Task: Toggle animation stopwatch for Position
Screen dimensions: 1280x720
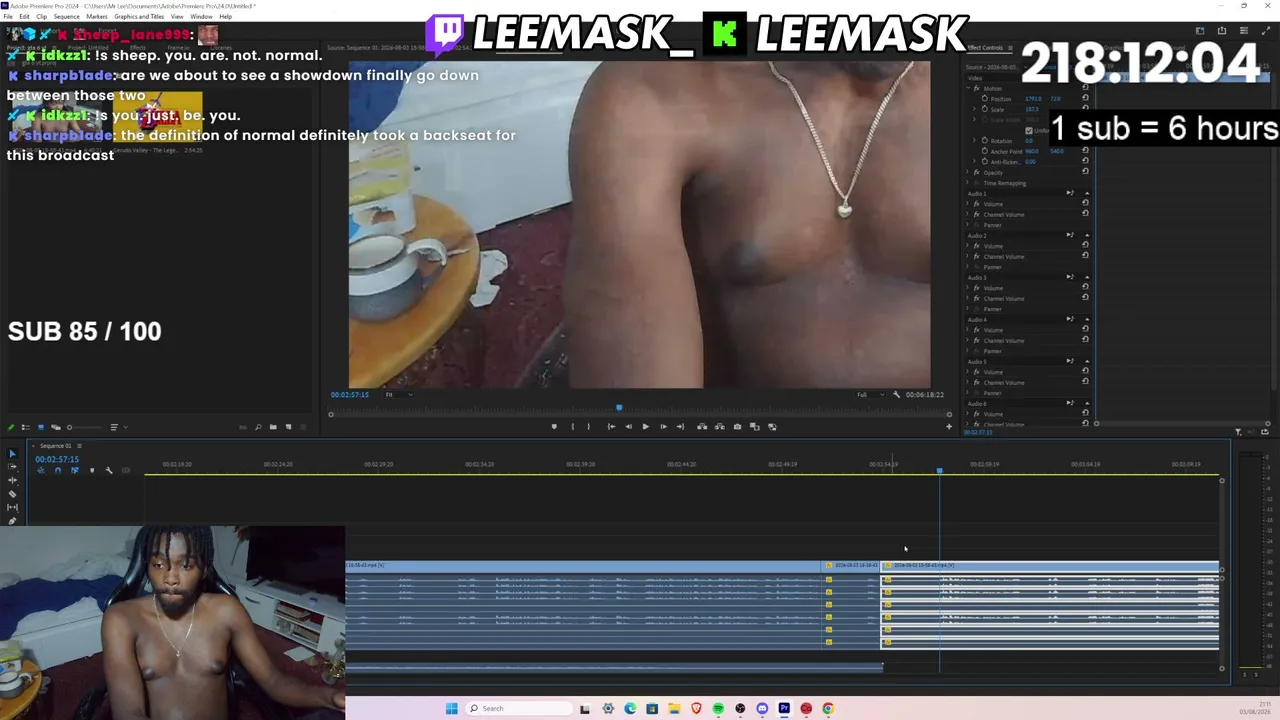Action: pos(985,99)
